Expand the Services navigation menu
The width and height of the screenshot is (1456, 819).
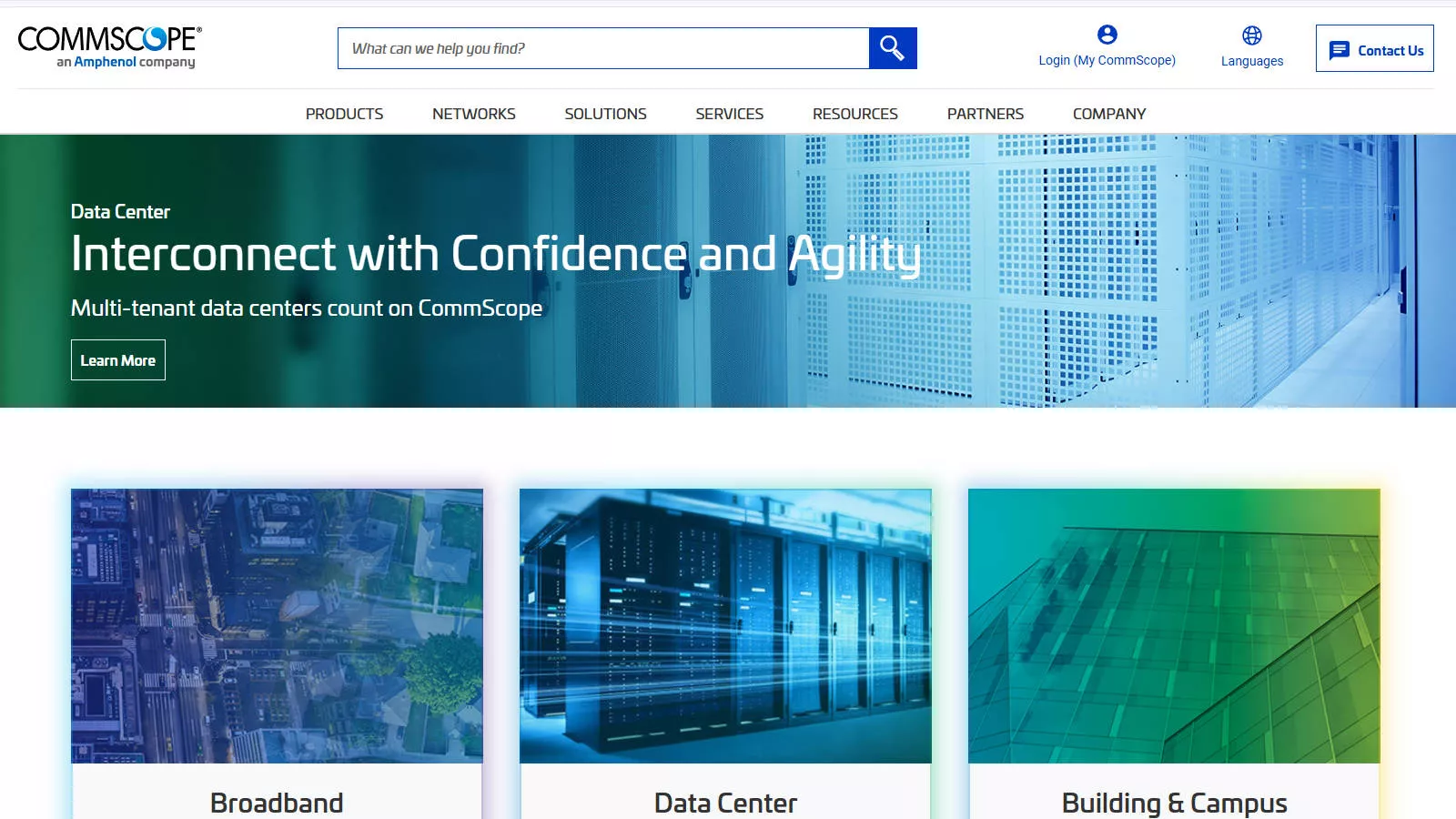click(x=730, y=114)
